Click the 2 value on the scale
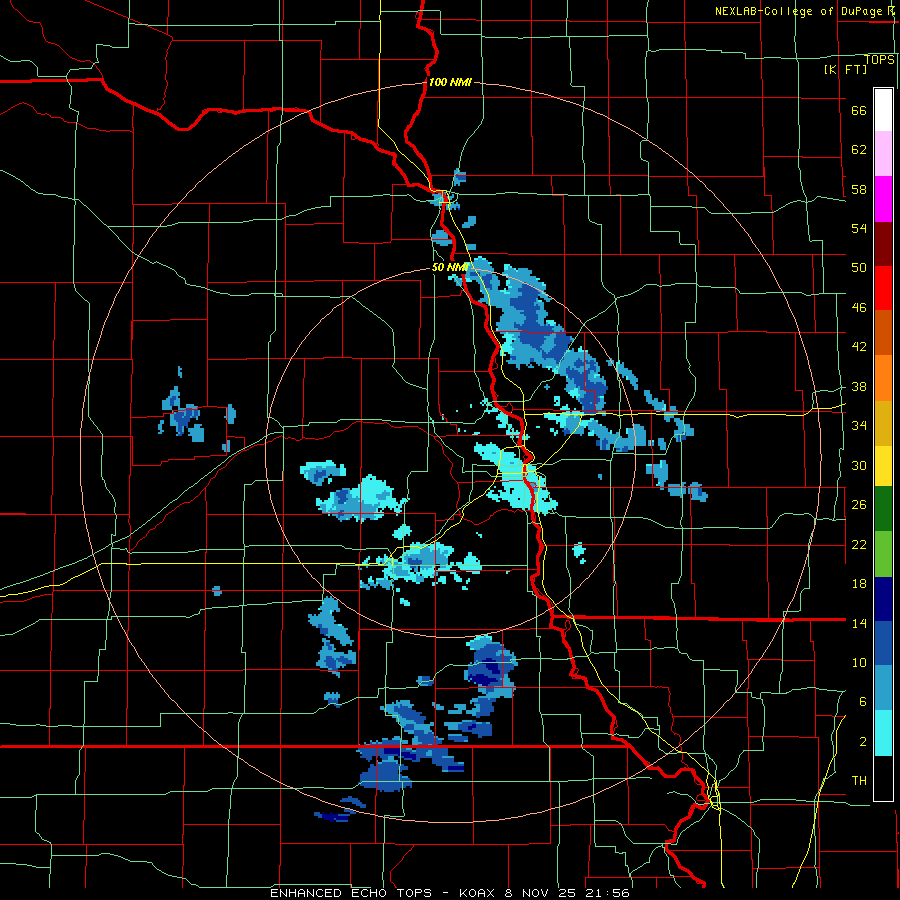This screenshot has width=900, height=900. [863, 742]
